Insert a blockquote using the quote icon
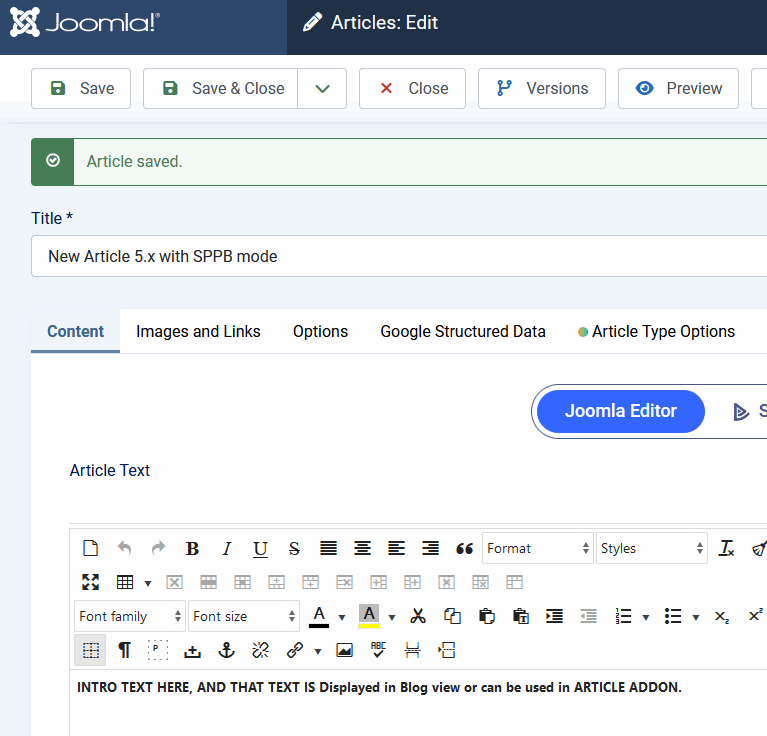Screen dimensions: 767x736 [x=464, y=548]
